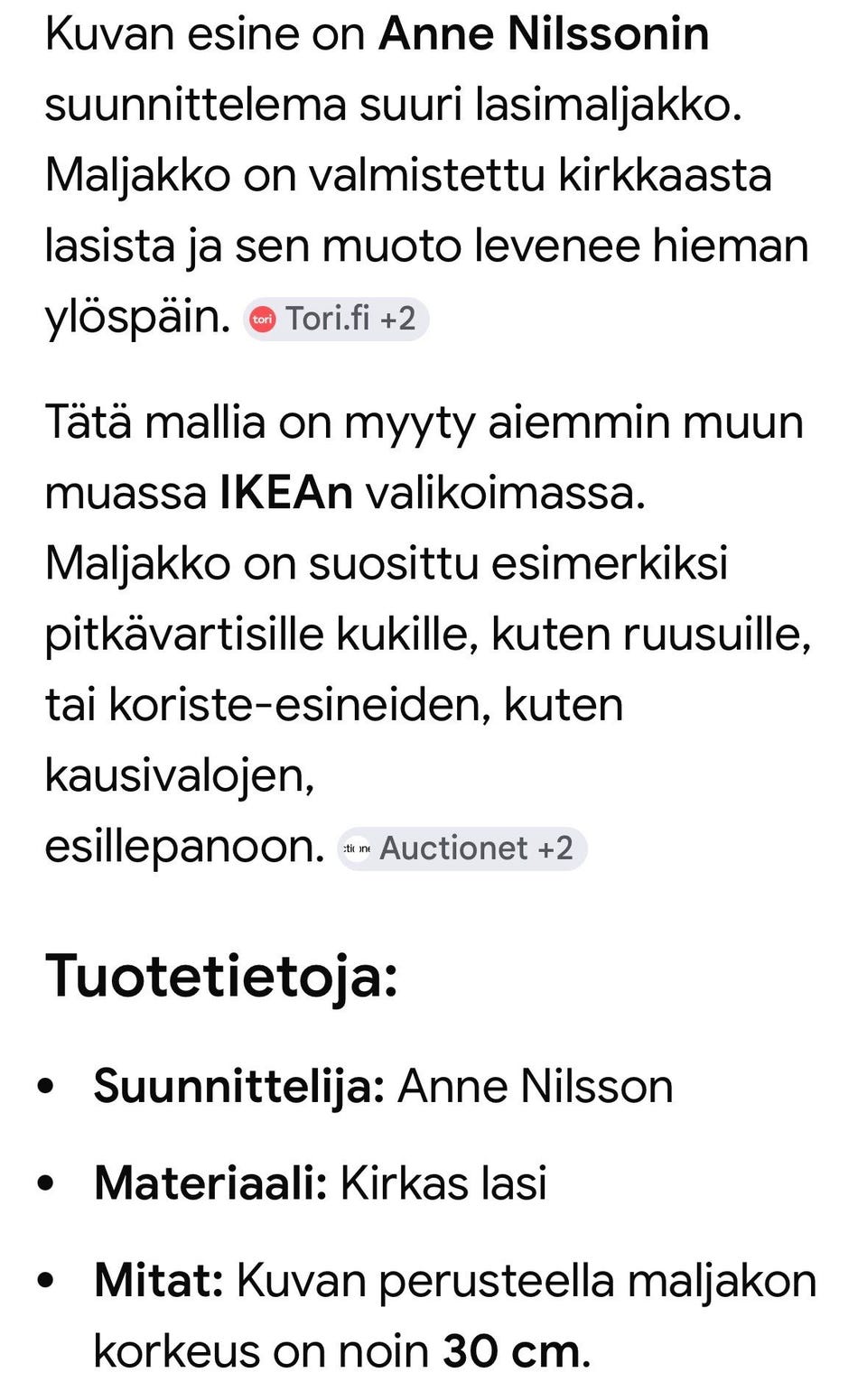
Task: Click the Tori.fi source icon
Action: point(265,319)
